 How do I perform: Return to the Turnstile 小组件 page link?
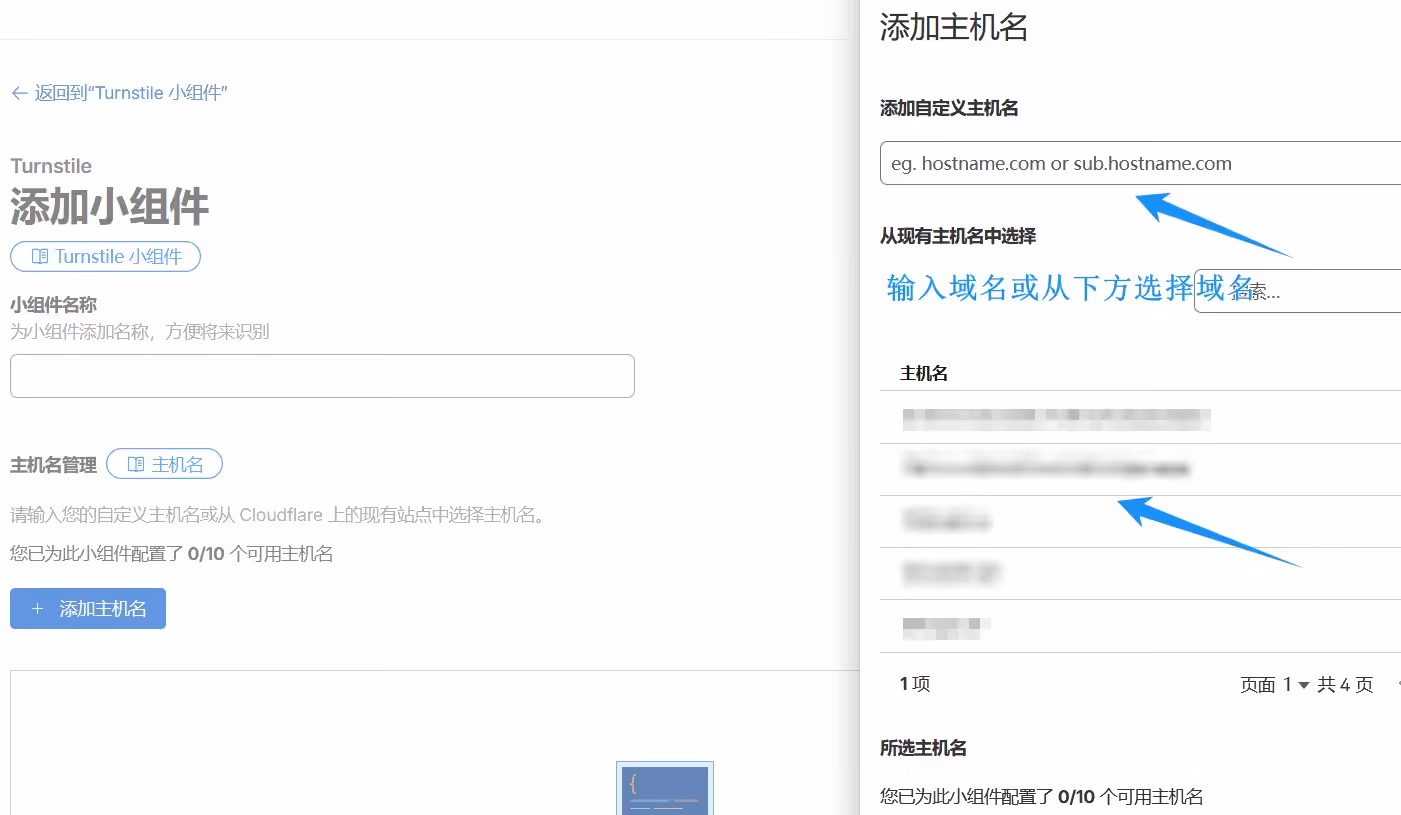pos(130,93)
